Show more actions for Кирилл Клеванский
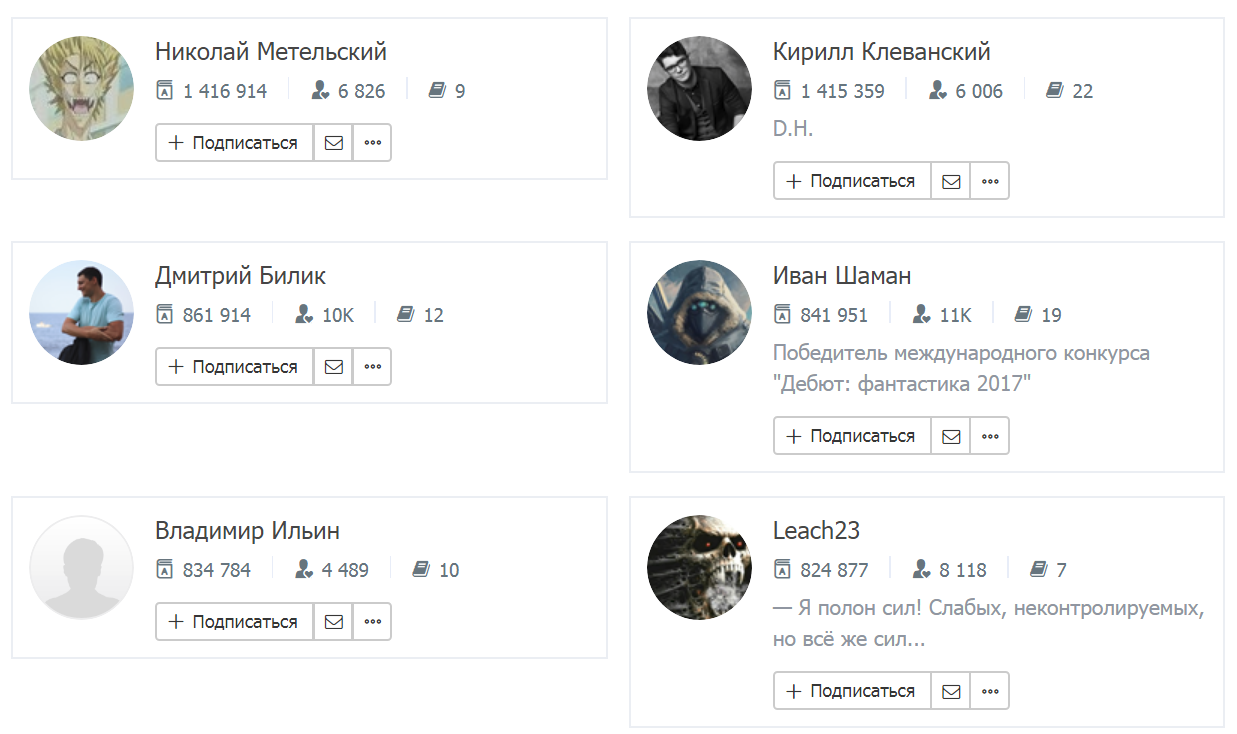Screen dimensions: 1237x734 [990, 181]
